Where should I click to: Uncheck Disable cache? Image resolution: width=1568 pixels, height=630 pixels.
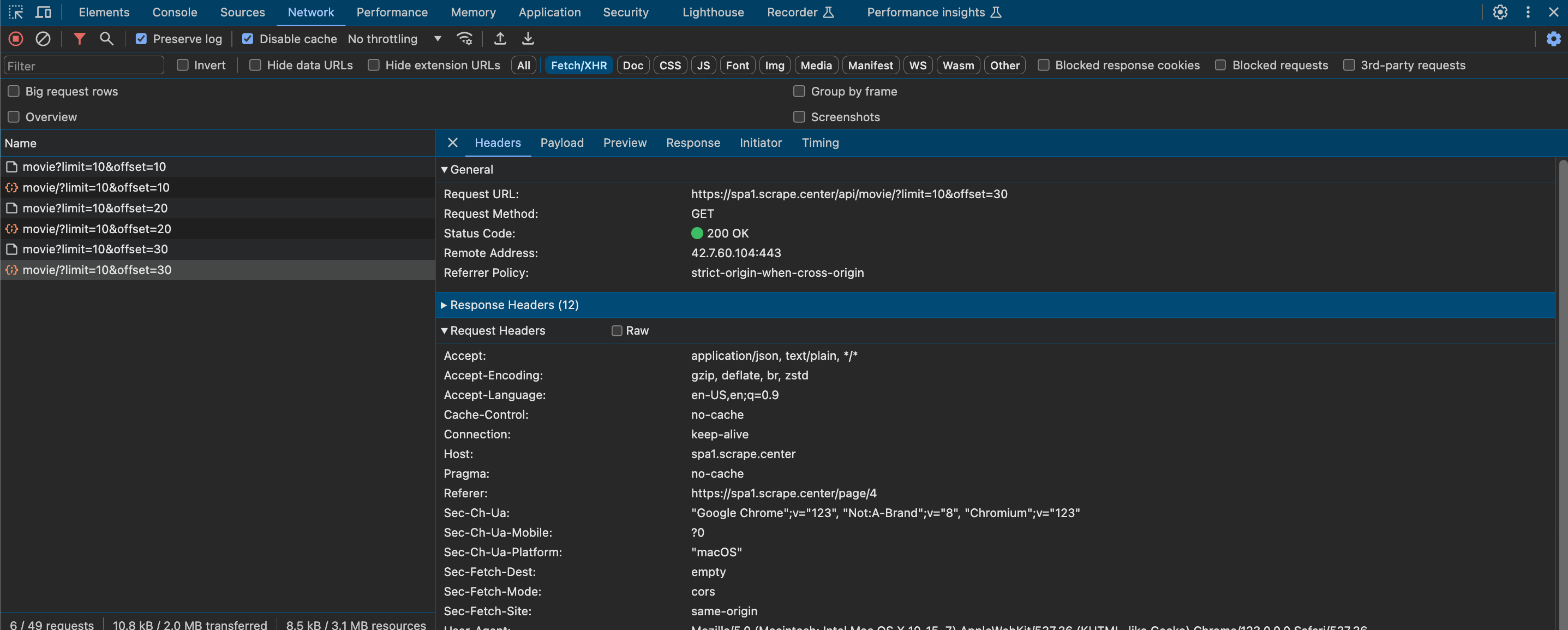click(x=248, y=39)
